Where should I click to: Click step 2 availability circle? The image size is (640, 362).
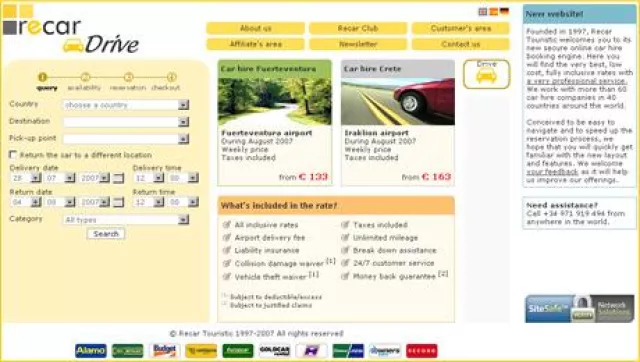click(x=85, y=77)
